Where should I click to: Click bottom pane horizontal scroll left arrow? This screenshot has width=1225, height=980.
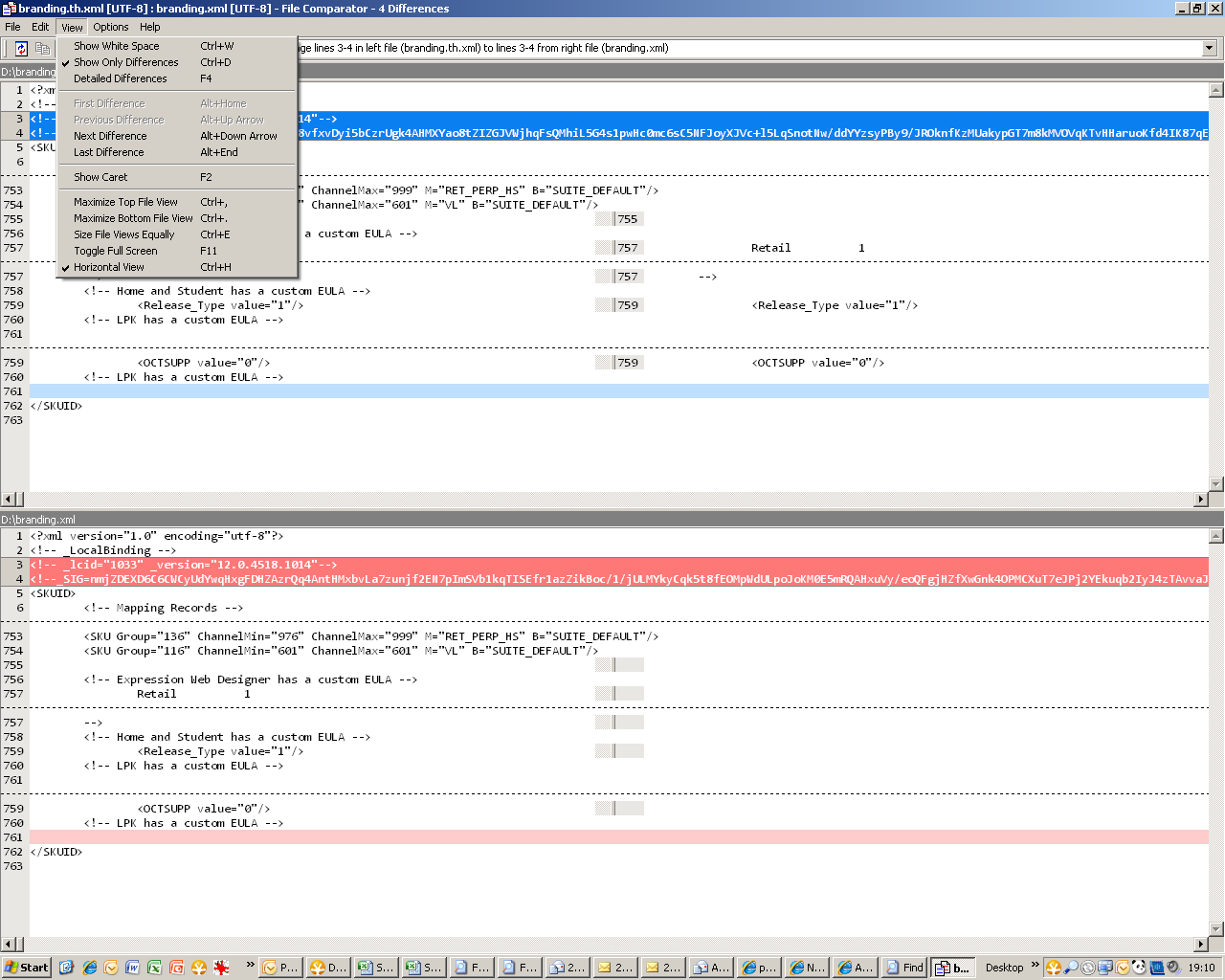click(x=8, y=946)
